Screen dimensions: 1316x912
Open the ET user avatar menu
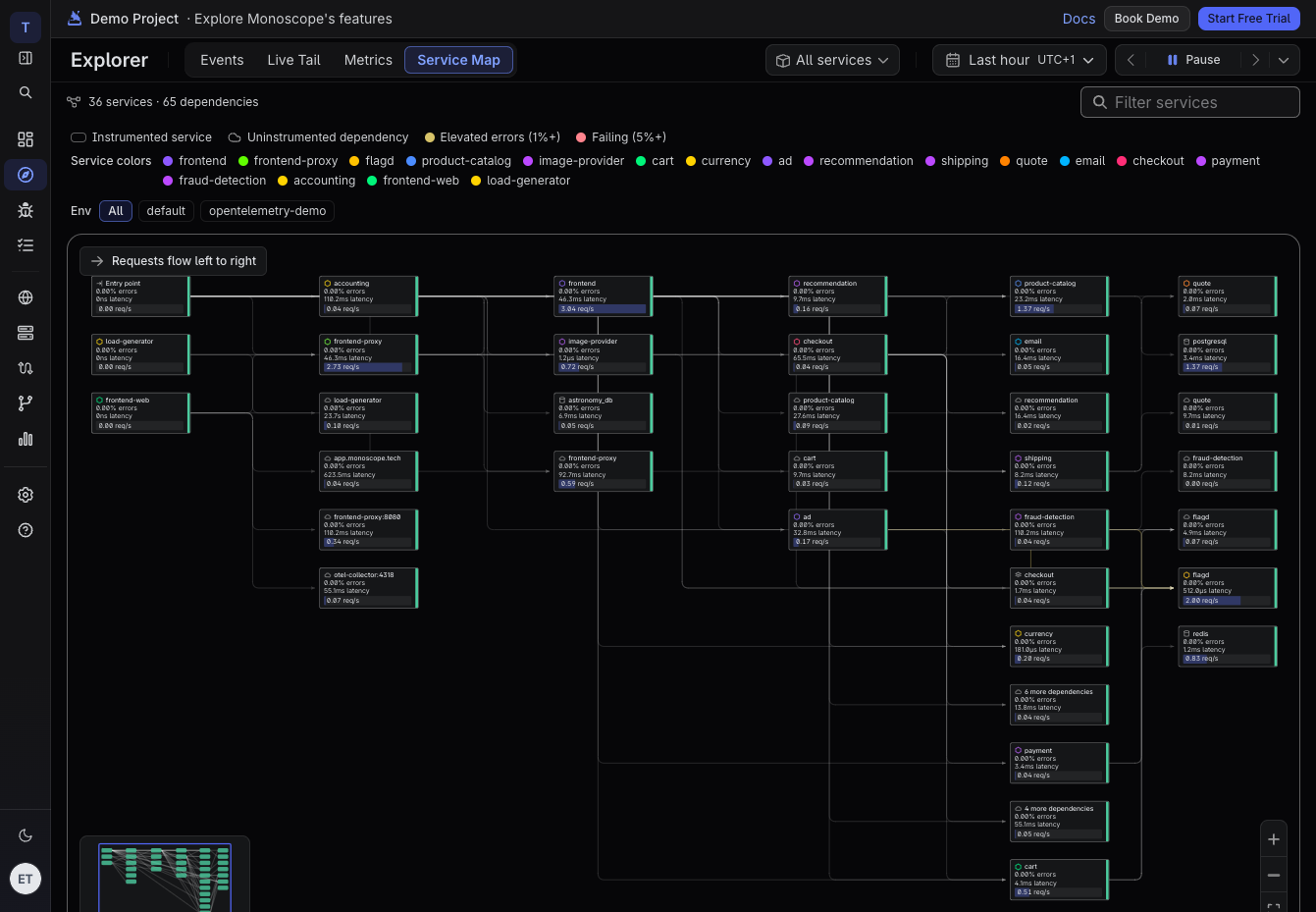(26, 879)
